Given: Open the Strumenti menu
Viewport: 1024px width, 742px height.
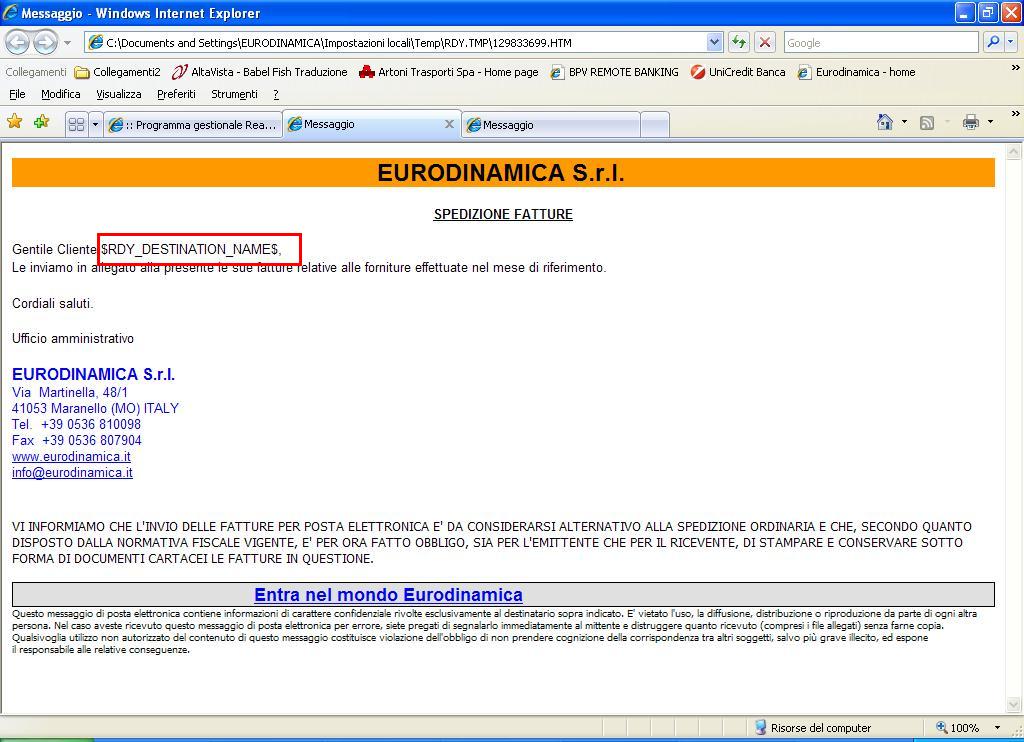Looking at the screenshot, I should point(234,94).
